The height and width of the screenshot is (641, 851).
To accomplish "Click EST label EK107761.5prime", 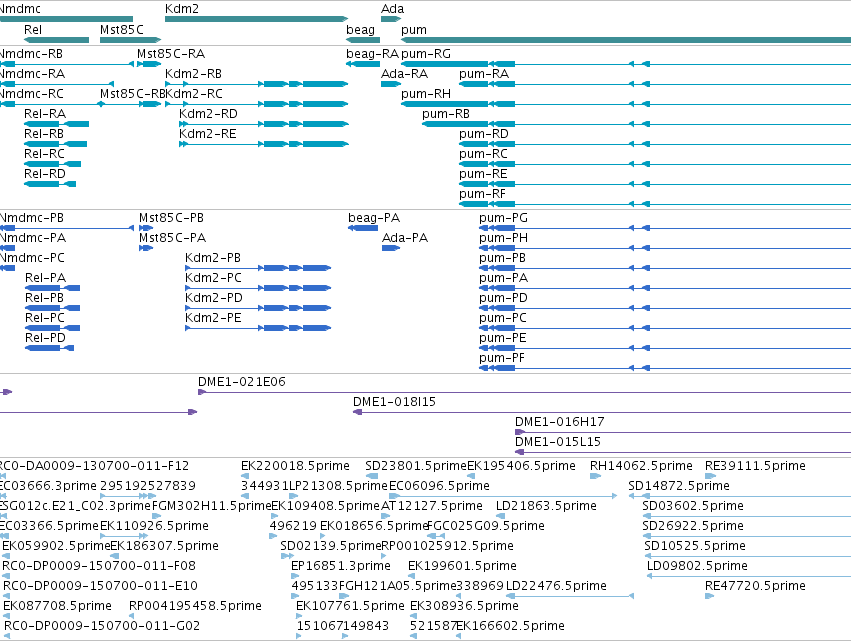I will 350,606.
